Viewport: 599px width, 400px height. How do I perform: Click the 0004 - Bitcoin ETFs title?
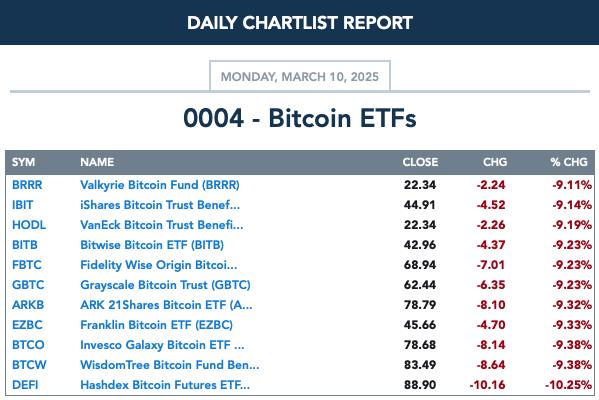coord(300,118)
